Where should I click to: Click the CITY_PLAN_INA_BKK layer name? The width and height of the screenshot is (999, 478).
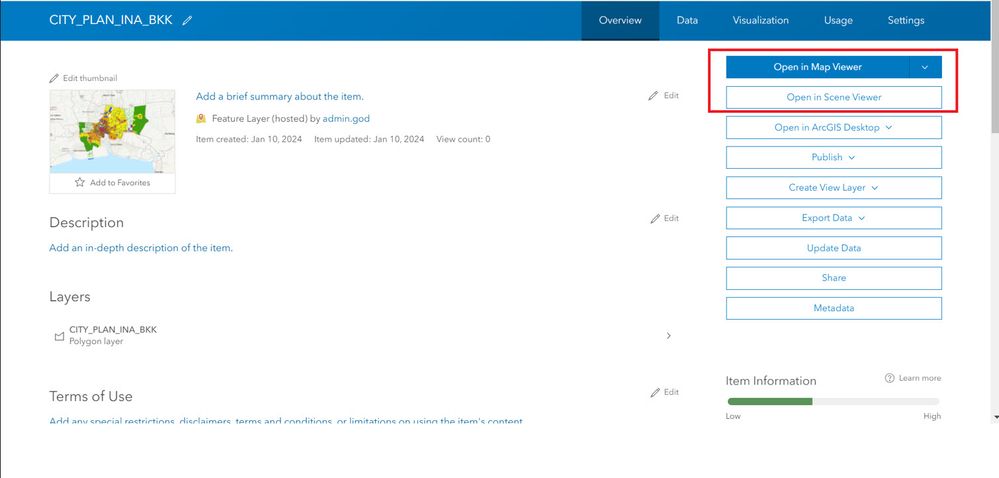coord(113,330)
